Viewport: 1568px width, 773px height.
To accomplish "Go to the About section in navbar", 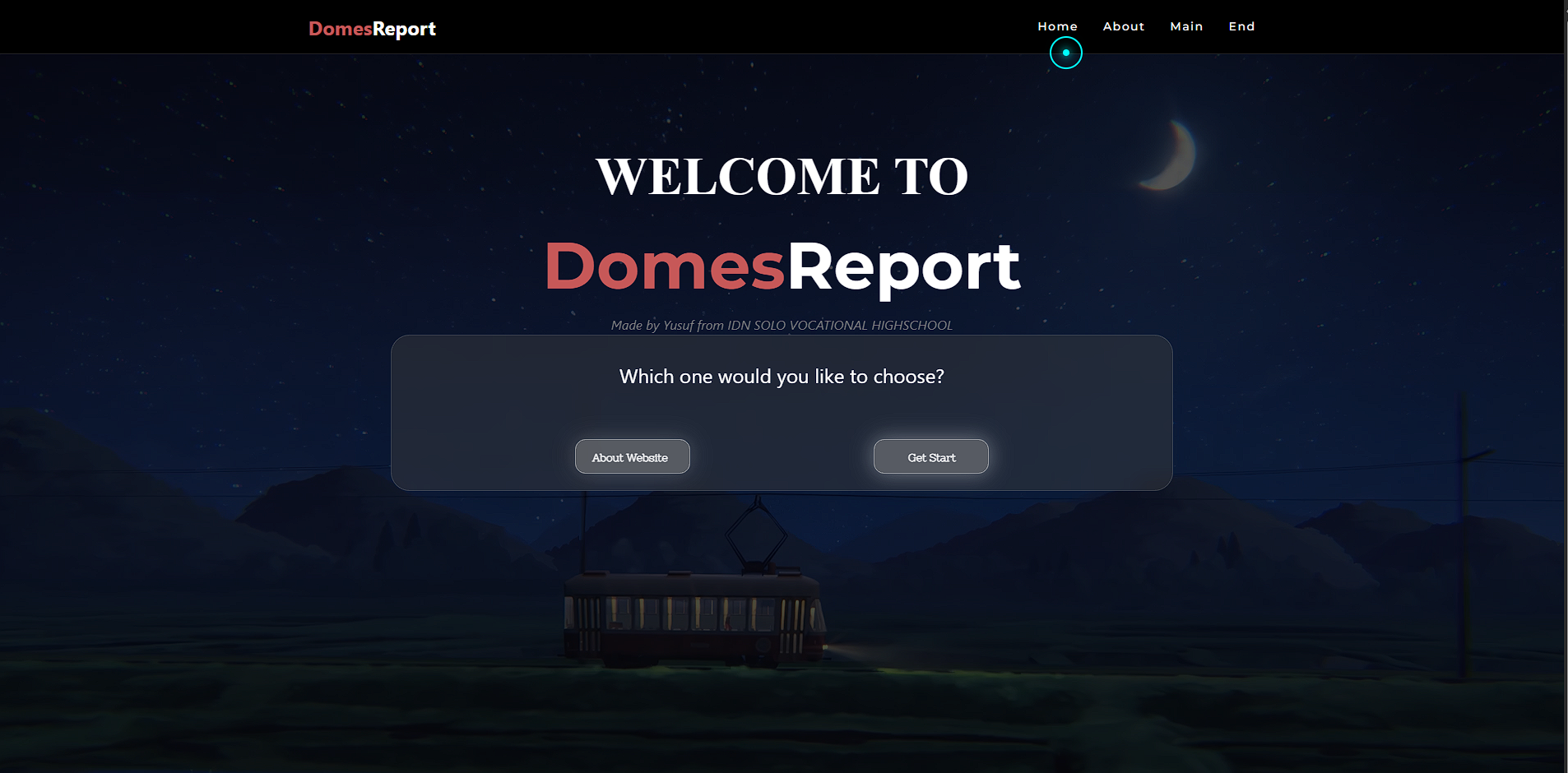I will pyautogui.click(x=1124, y=26).
